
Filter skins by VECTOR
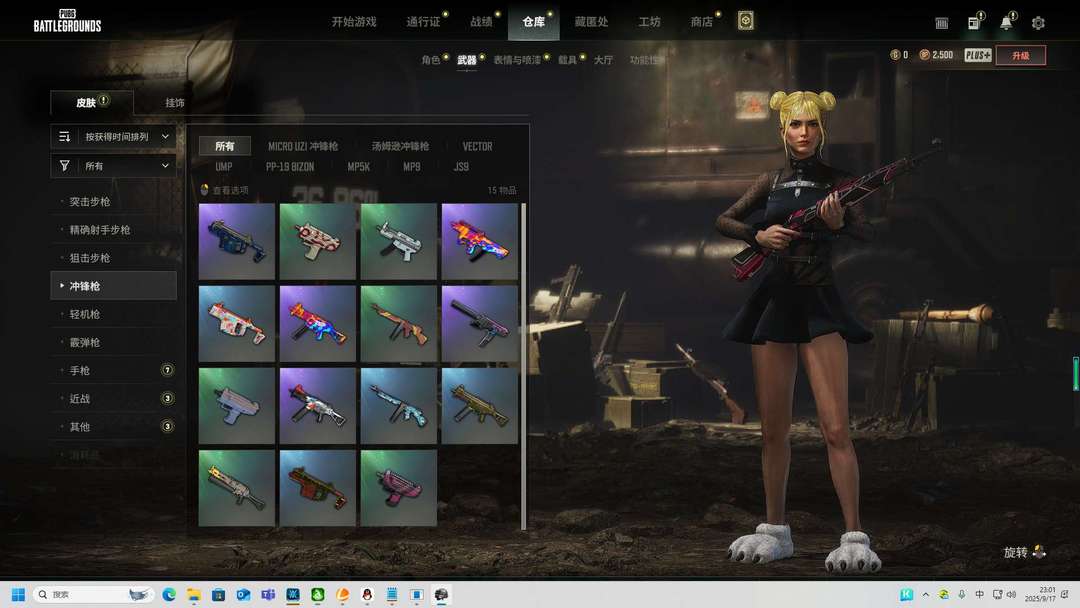[x=477, y=146]
